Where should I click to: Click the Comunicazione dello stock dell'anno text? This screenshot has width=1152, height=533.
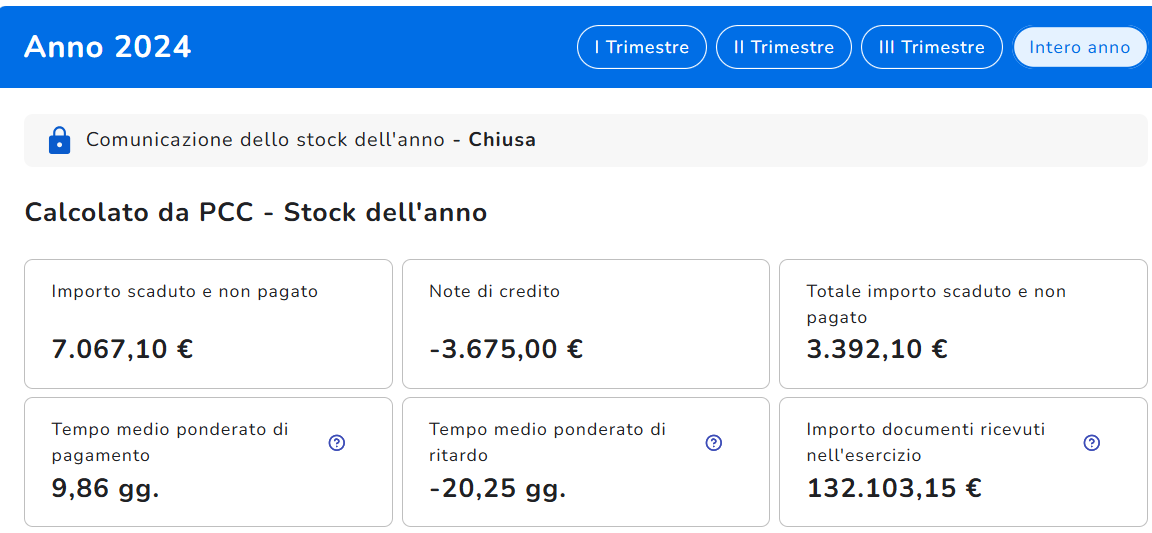click(x=265, y=140)
